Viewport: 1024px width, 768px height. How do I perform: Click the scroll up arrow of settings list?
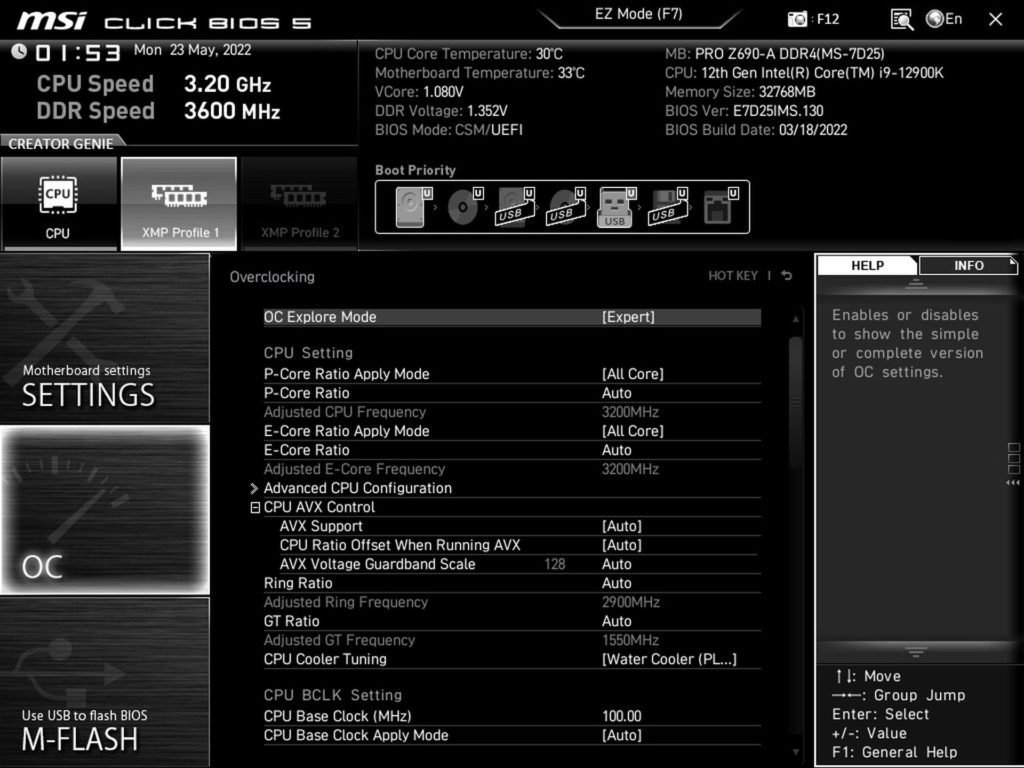(x=795, y=319)
